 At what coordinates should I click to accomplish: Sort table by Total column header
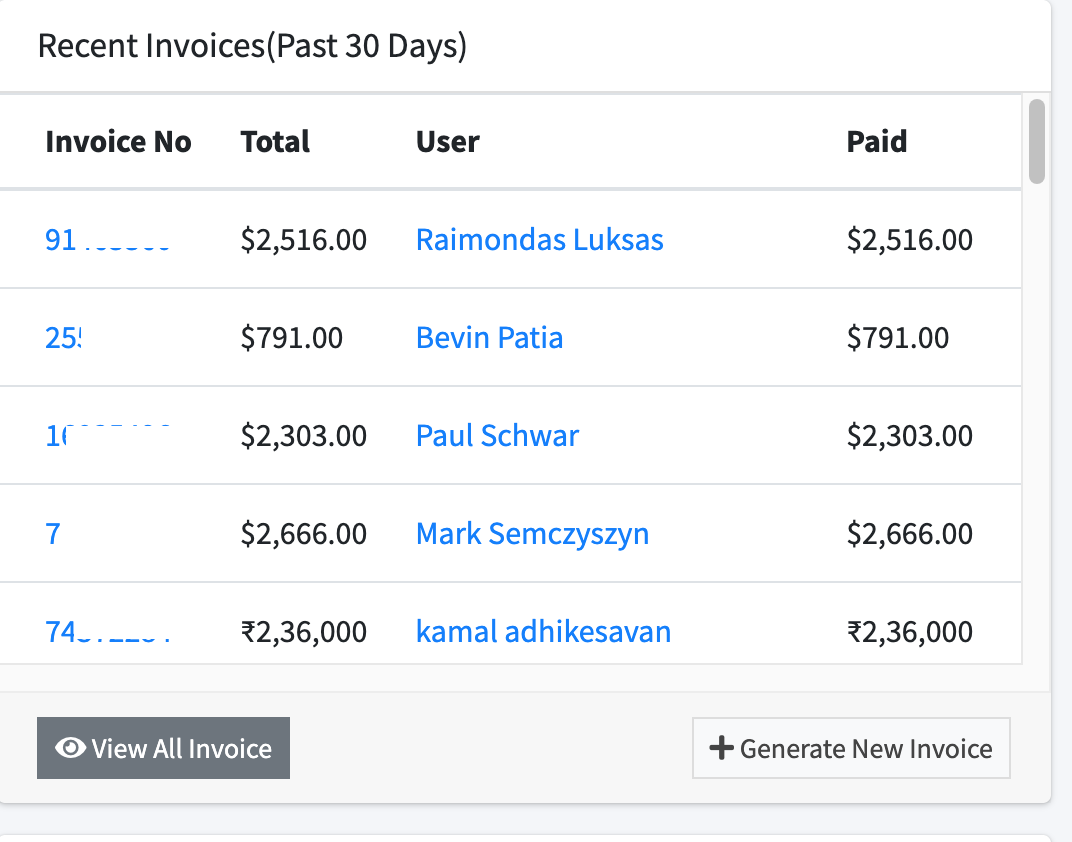click(x=274, y=142)
